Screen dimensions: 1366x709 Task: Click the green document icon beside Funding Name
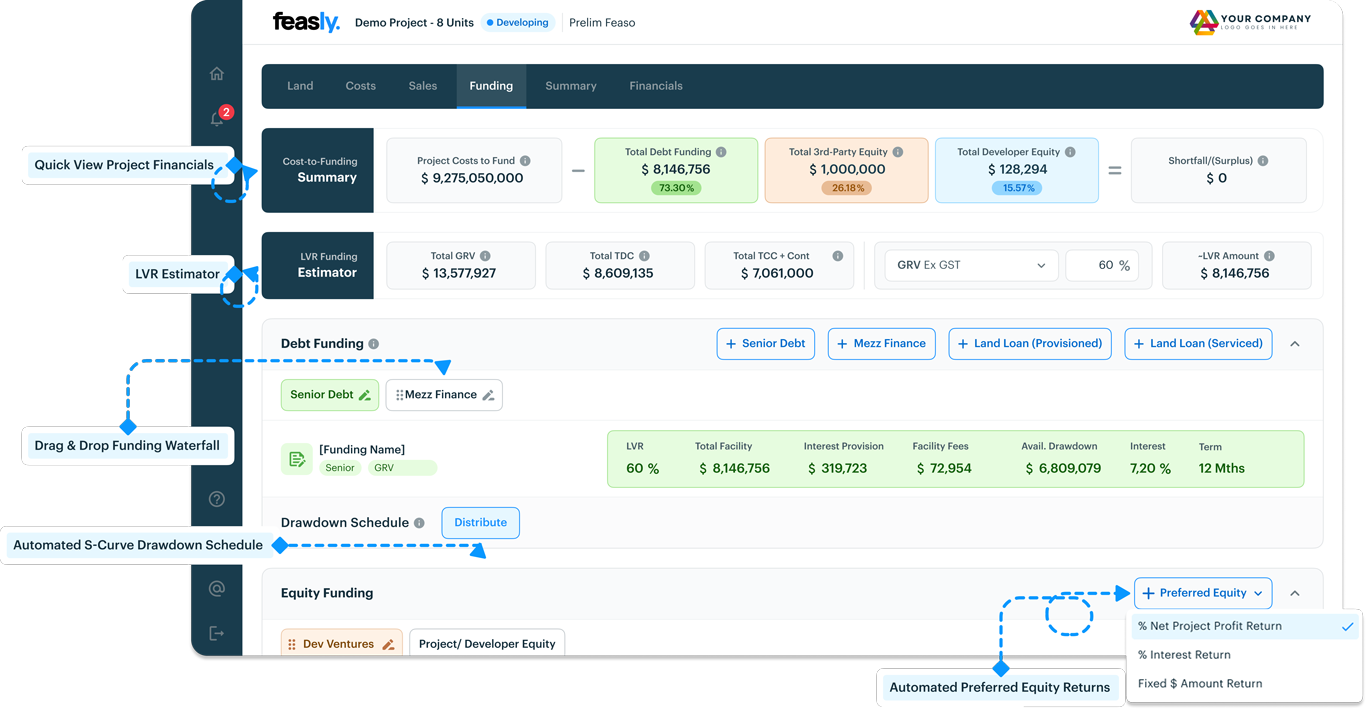(x=295, y=458)
